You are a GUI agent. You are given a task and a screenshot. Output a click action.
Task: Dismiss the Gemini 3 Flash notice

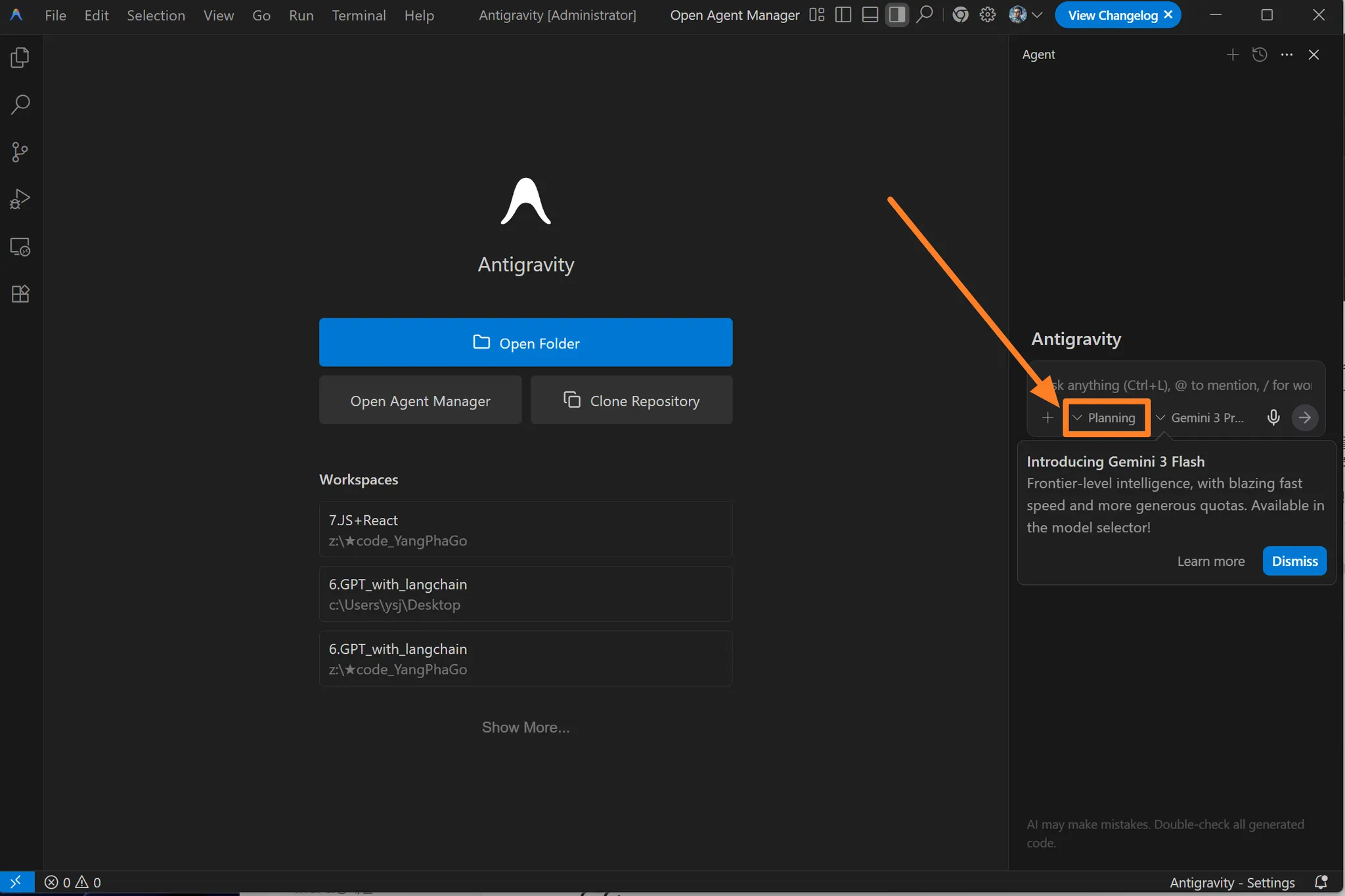pos(1294,561)
